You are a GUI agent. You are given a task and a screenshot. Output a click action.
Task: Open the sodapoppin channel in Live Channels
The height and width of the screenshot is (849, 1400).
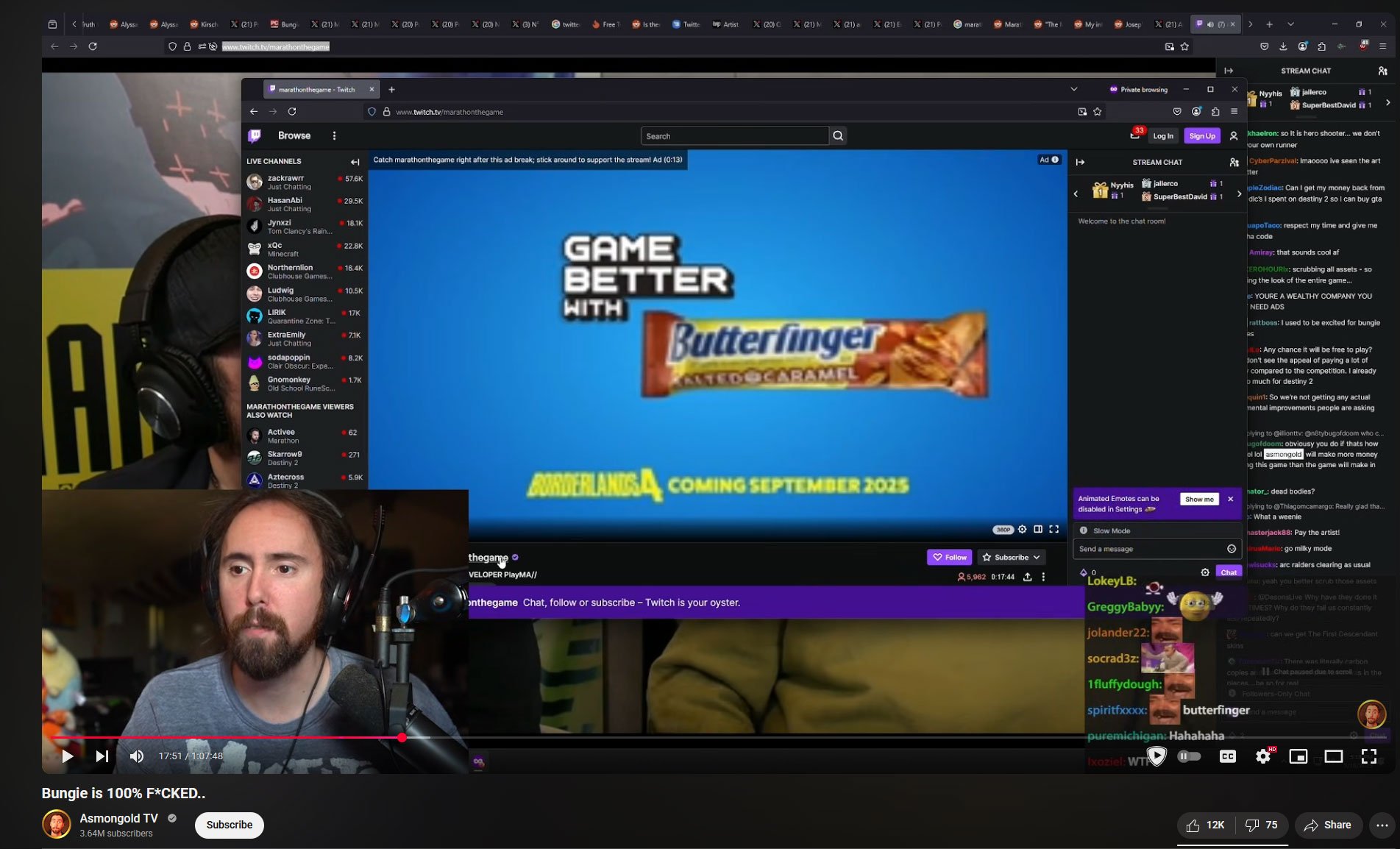pyautogui.click(x=305, y=361)
